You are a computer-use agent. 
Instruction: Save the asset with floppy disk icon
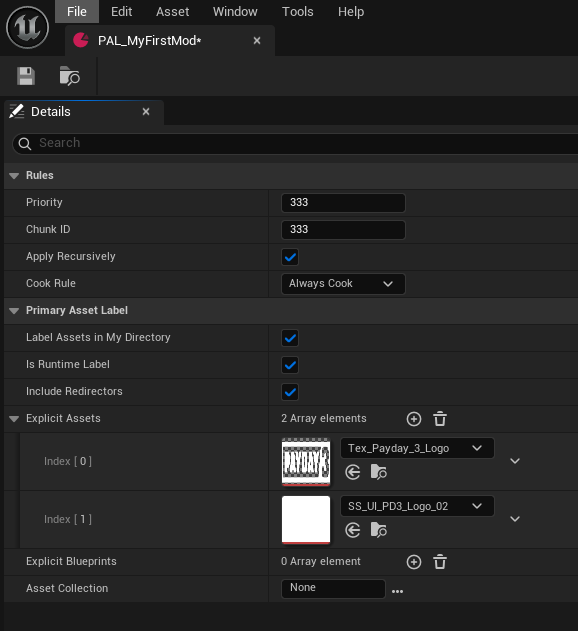pos(26,76)
